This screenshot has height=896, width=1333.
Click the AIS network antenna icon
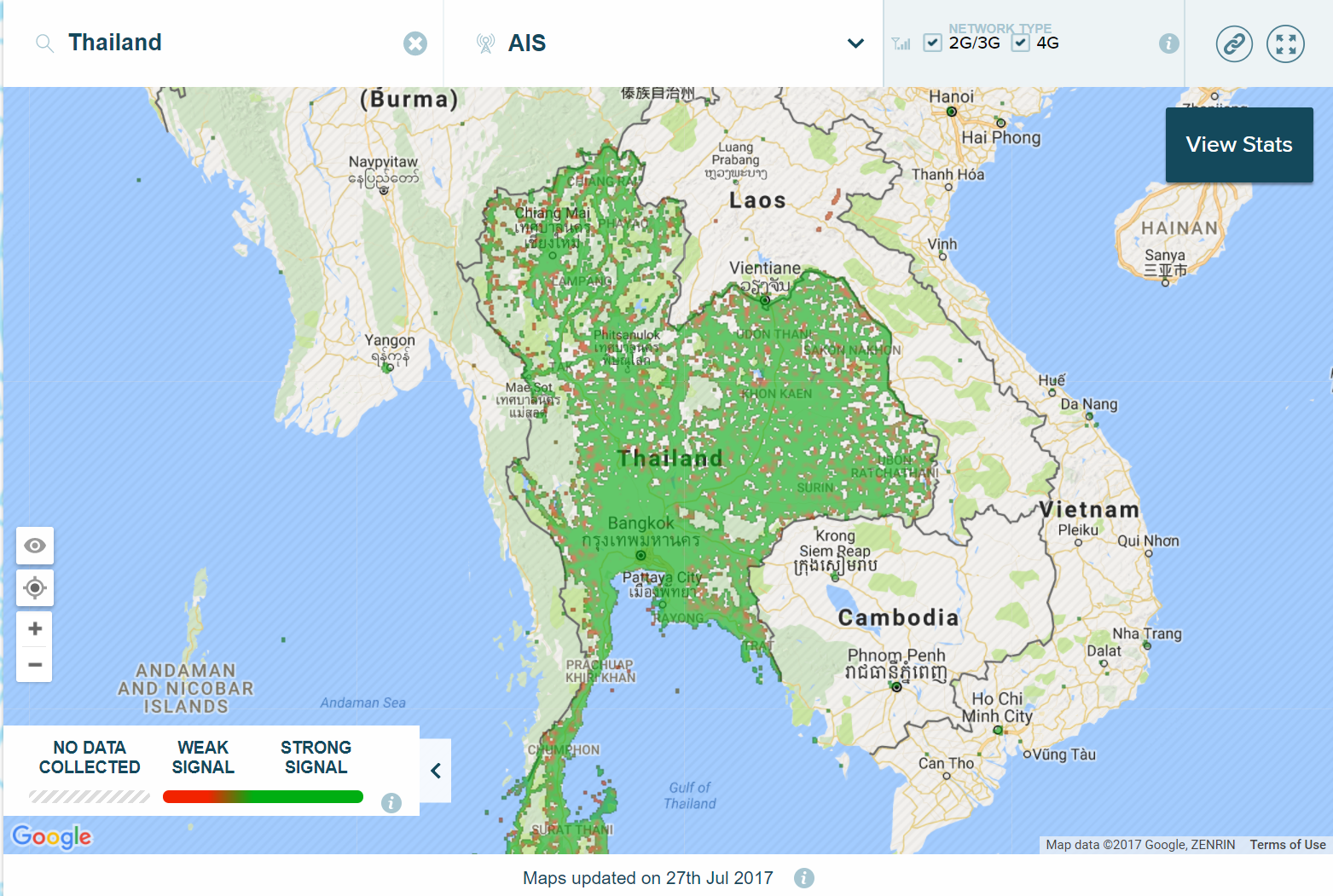[x=485, y=43]
